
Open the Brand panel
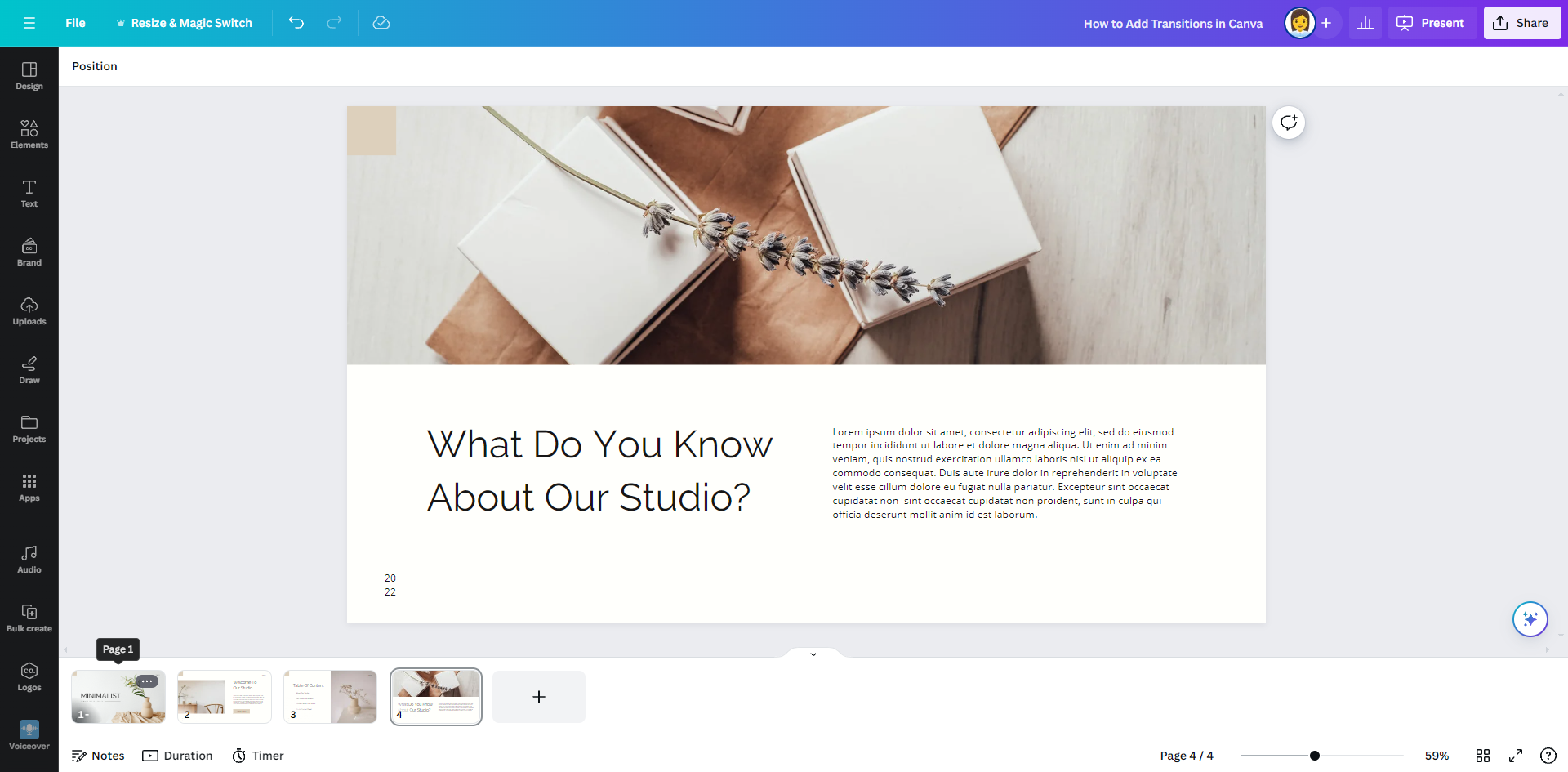click(29, 252)
